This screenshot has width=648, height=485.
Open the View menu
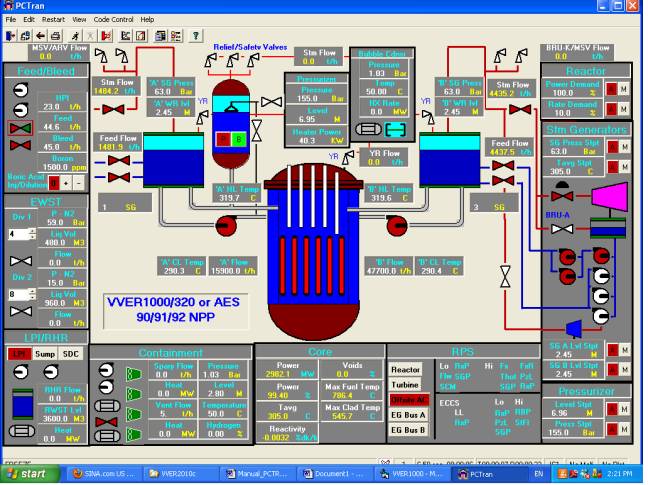[x=79, y=19]
